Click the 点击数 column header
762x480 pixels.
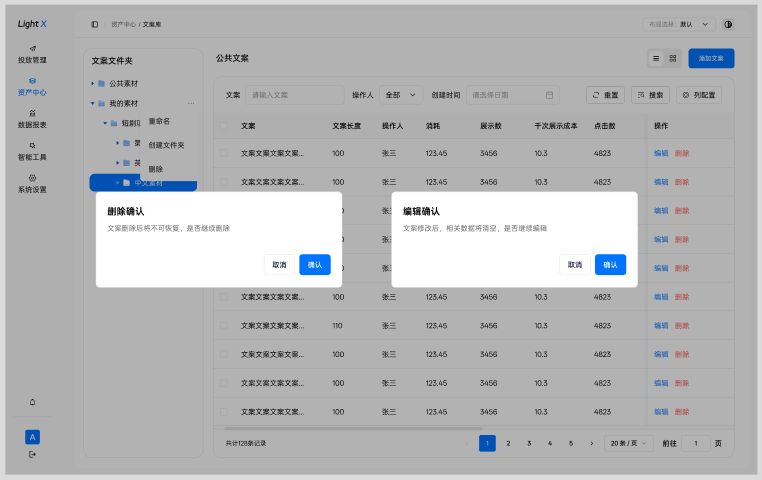[605, 126]
